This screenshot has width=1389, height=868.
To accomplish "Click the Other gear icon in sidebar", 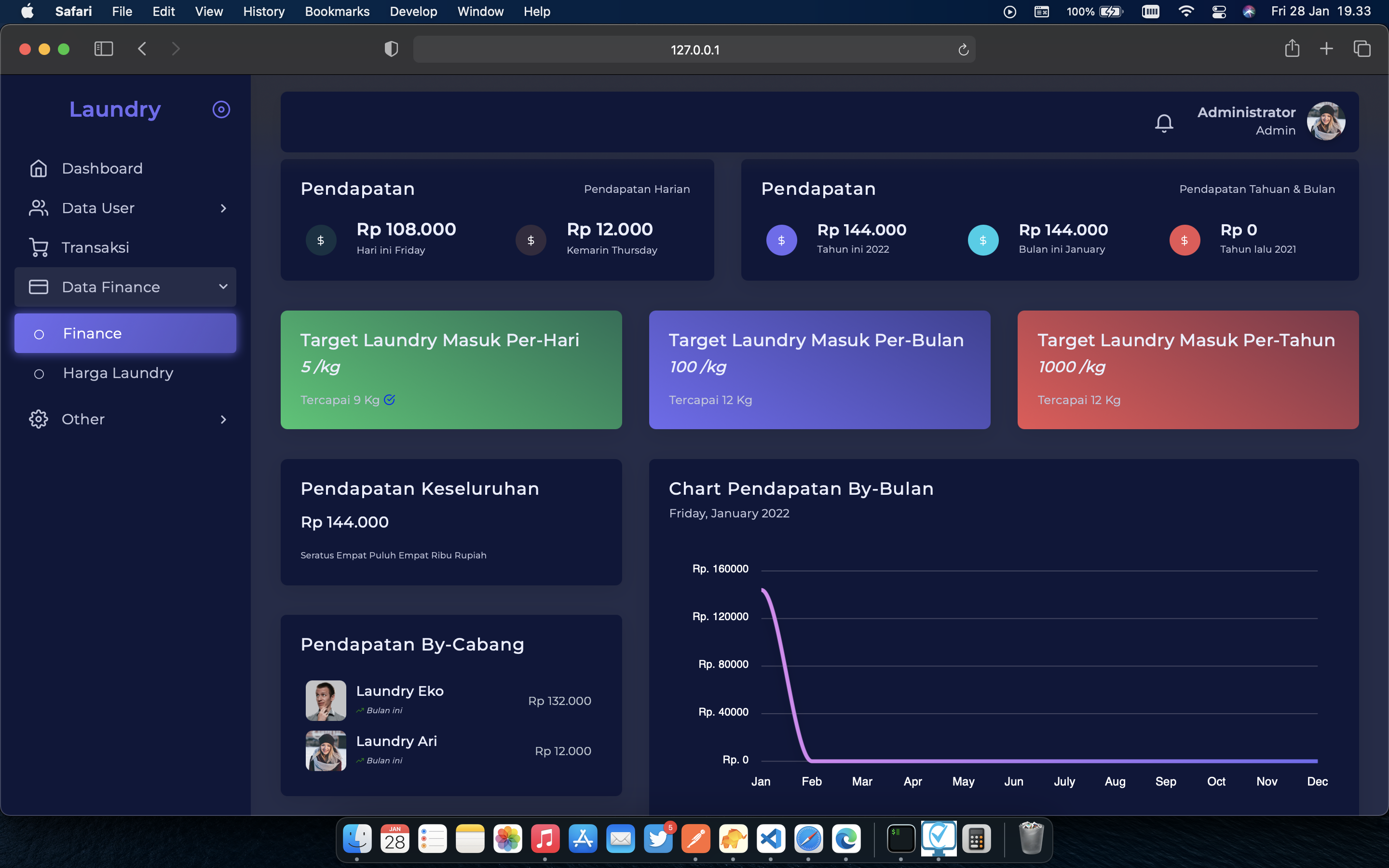I will click(x=39, y=419).
